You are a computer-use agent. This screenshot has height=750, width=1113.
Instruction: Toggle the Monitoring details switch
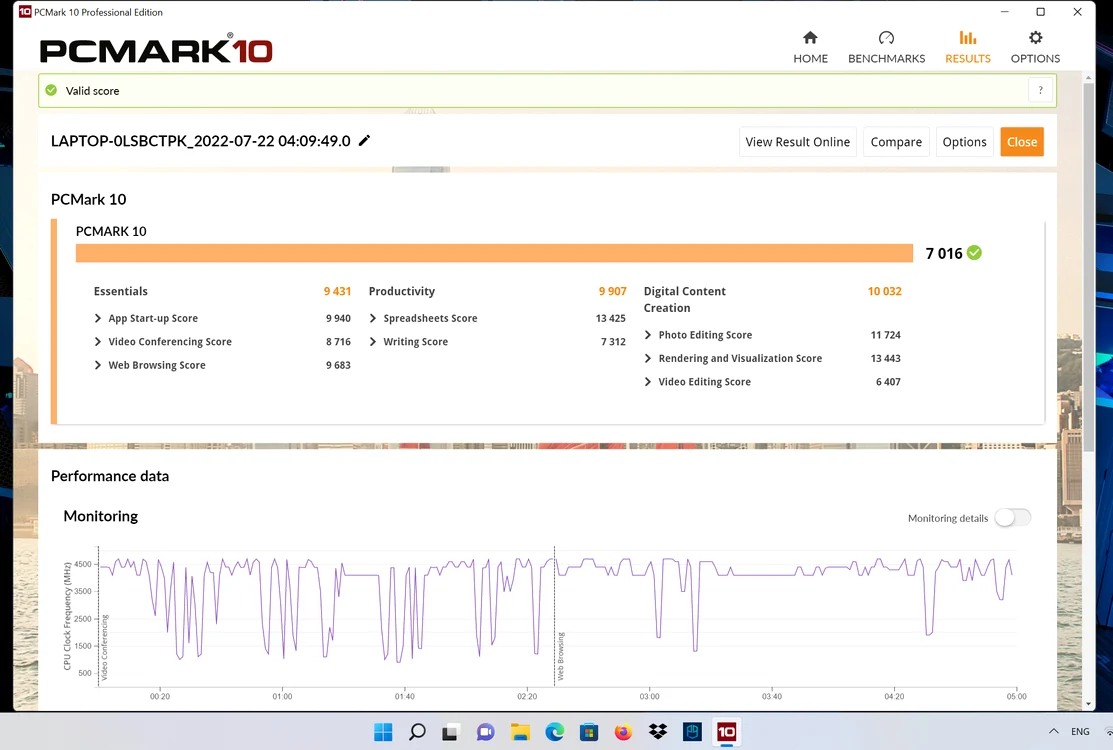click(x=1012, y=518)
